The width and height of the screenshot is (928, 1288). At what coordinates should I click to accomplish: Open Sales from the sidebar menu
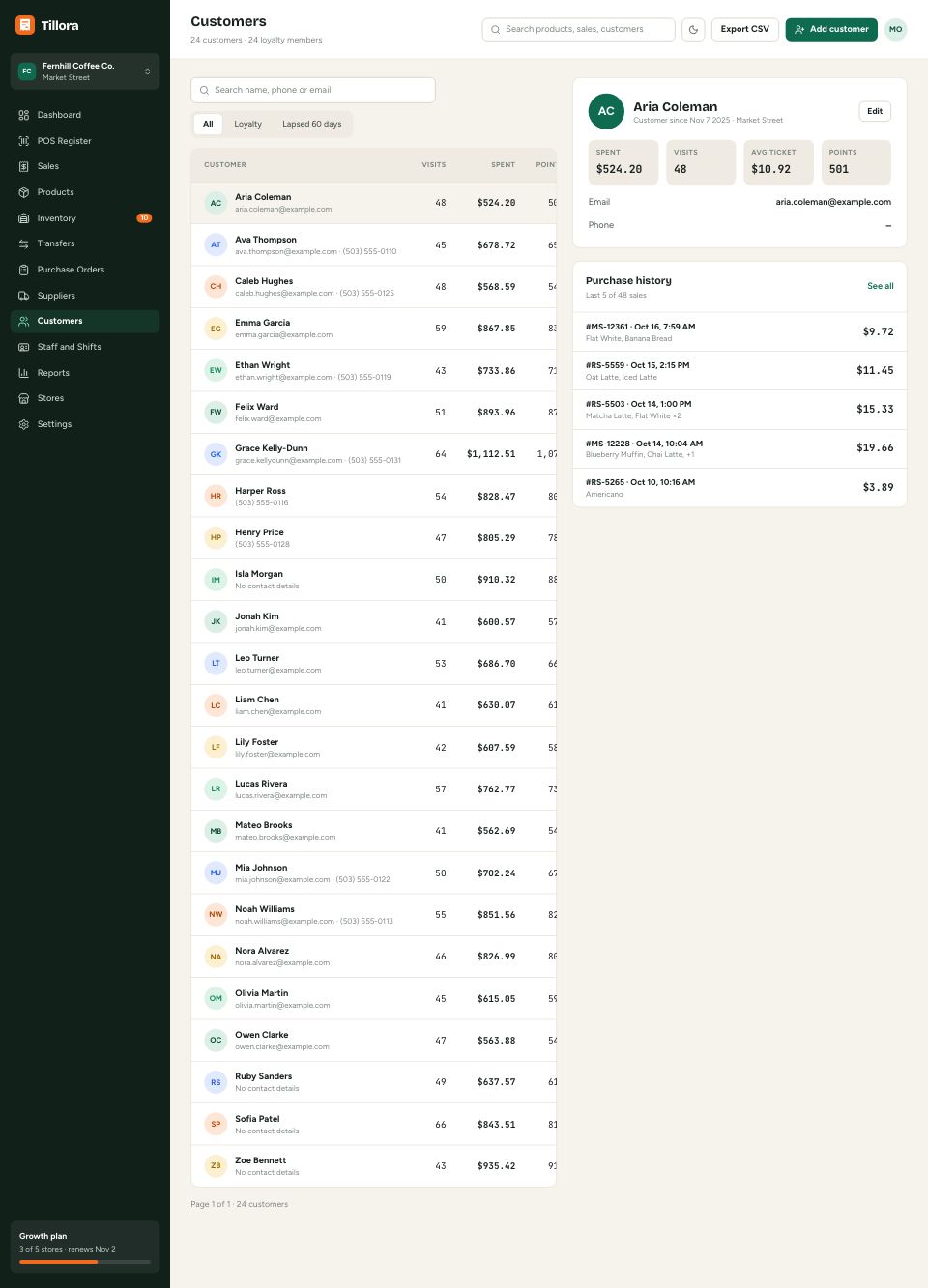click(85, 166)
